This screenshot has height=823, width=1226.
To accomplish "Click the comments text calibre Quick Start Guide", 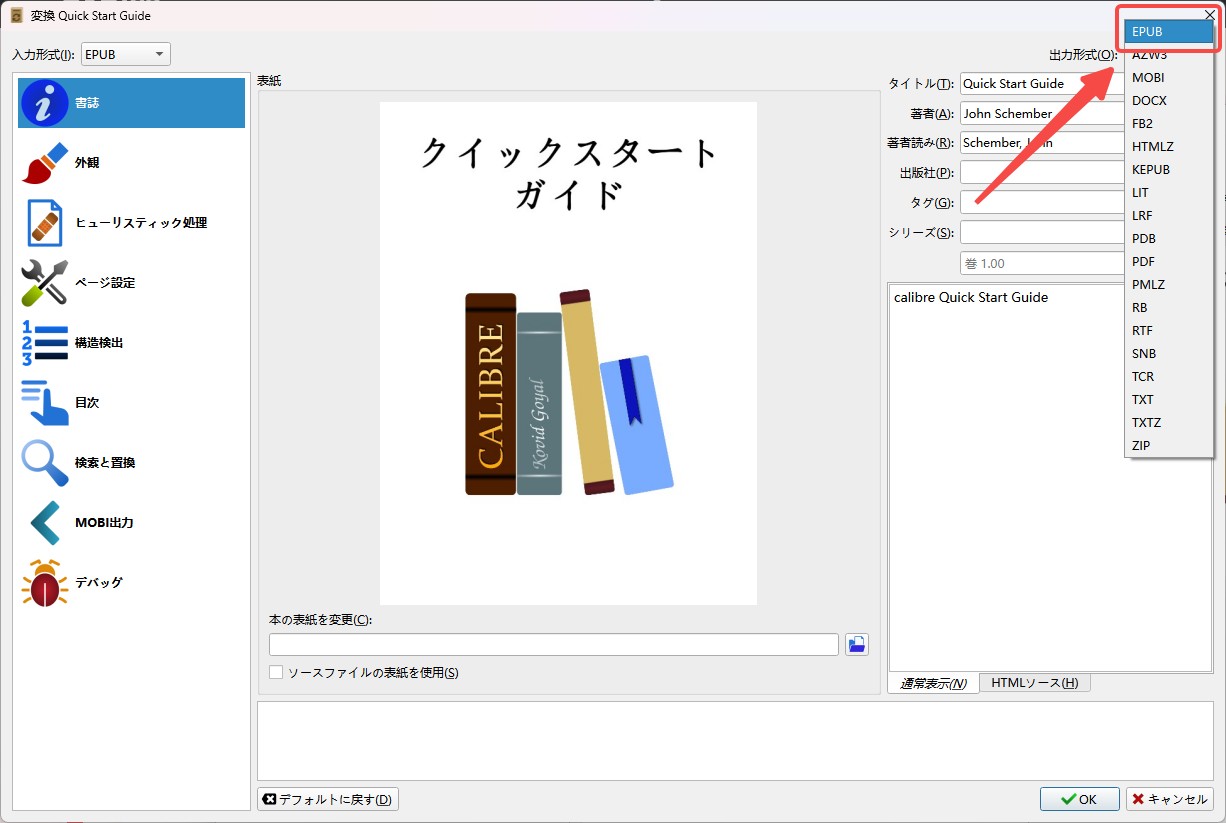I will [971, 297].
